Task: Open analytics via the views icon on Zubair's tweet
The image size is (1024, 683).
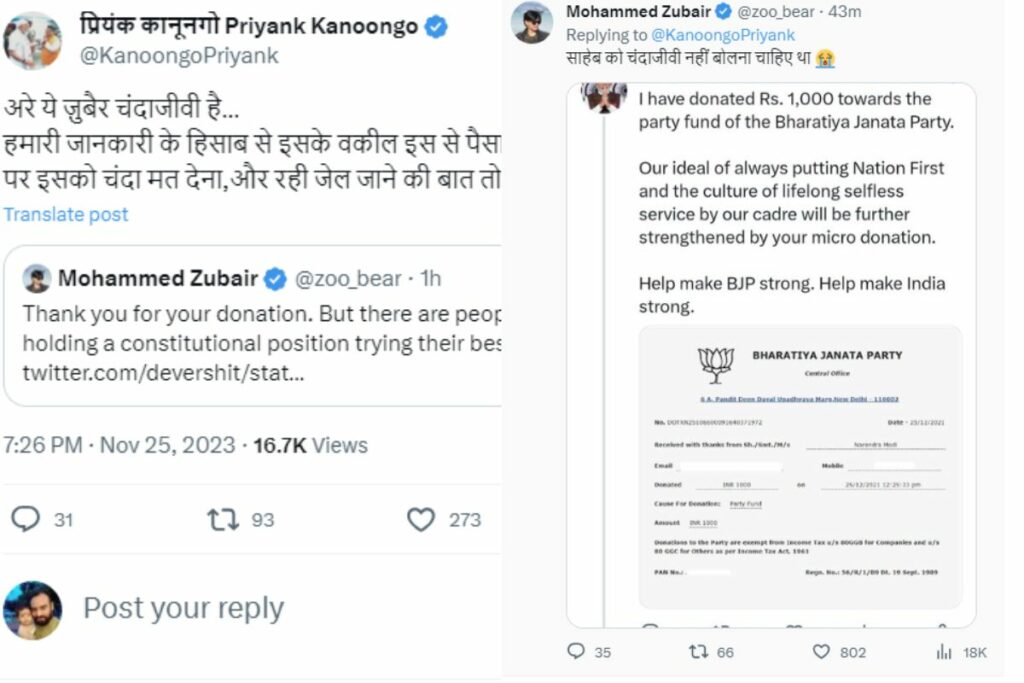Action: coord(942,651)
